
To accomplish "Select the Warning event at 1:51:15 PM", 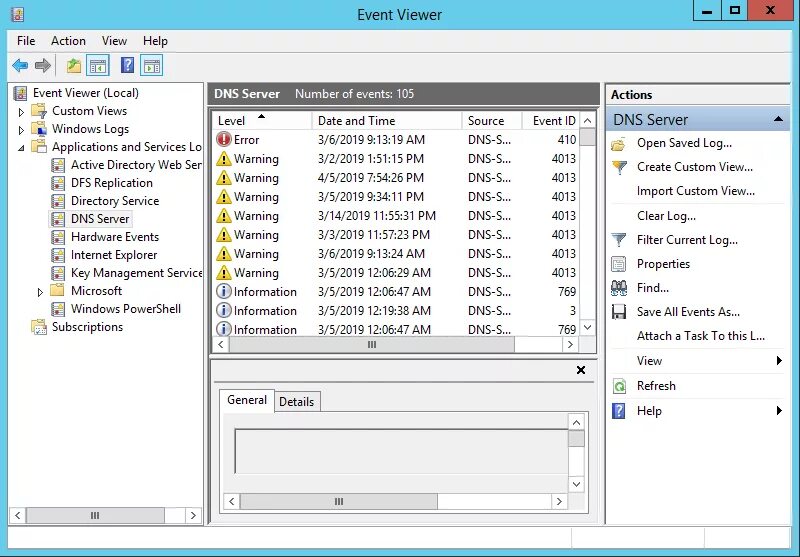I will [x=396, y=159].
